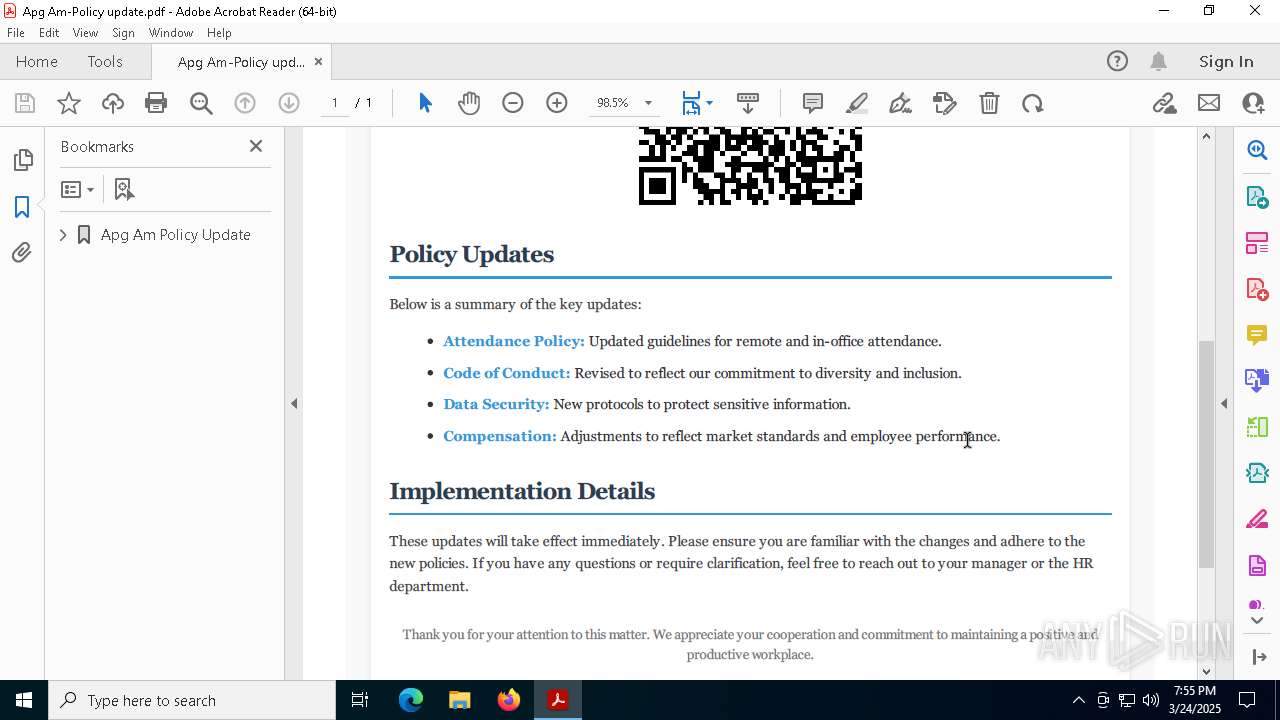1280x720 pixels.
Task: Click the share with others icon
Action: tap(1253, 103)
